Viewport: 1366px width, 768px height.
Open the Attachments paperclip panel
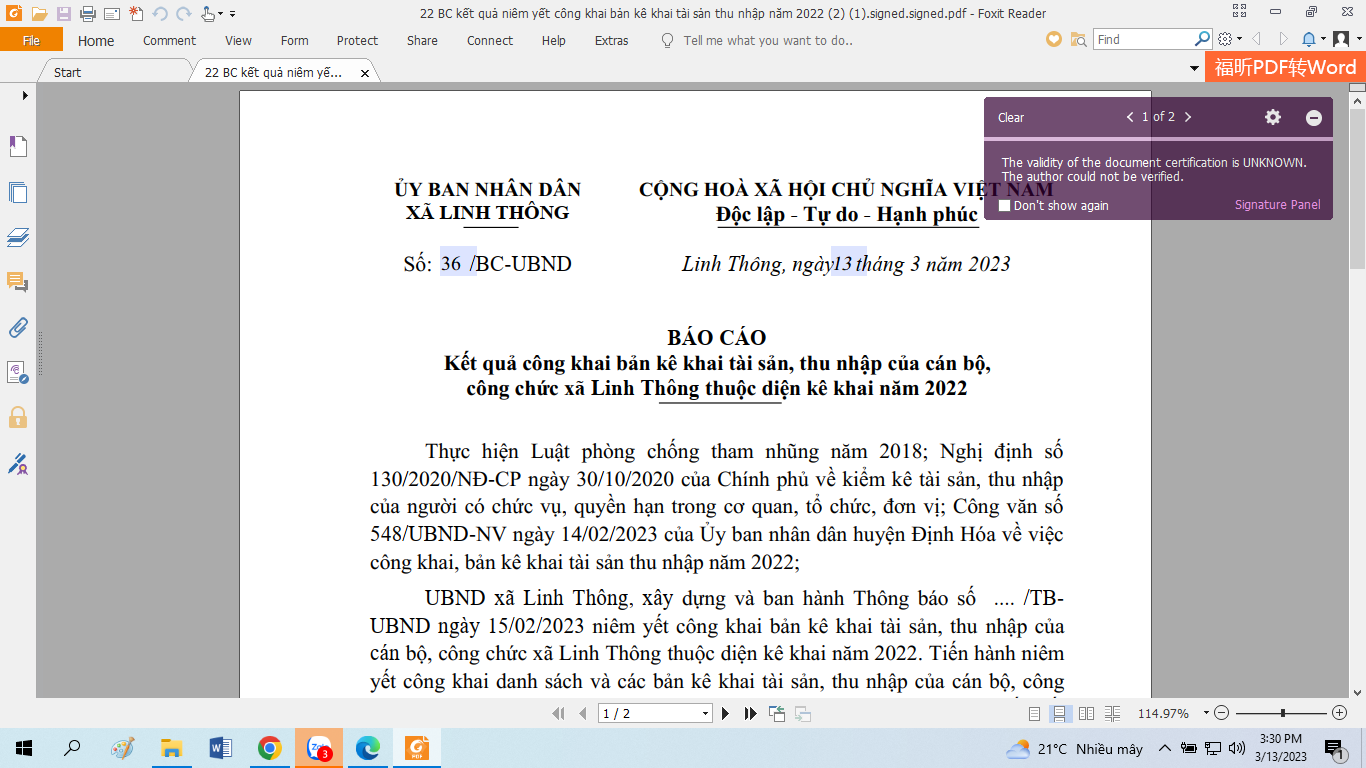17,327
